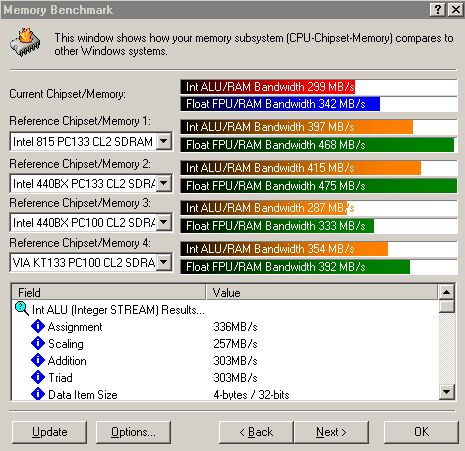Click the info icon next to Assignment
Viewport: 465px width, 451px height.
[x=38, y=326]
